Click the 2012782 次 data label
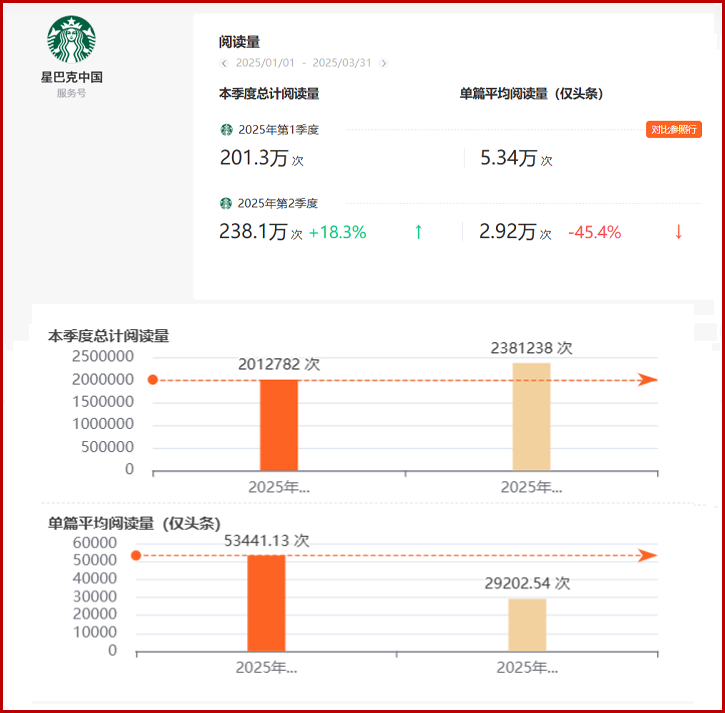Viewport: 725px width, 713px height. [279, 364]
